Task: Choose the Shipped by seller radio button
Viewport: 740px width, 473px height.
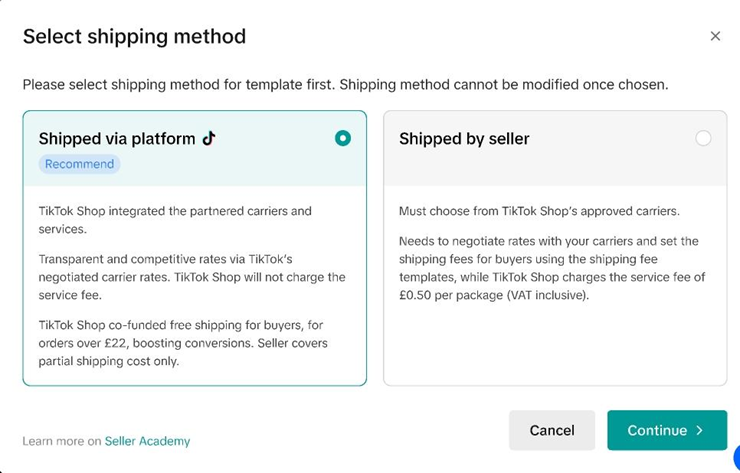Action: [703, 138]
